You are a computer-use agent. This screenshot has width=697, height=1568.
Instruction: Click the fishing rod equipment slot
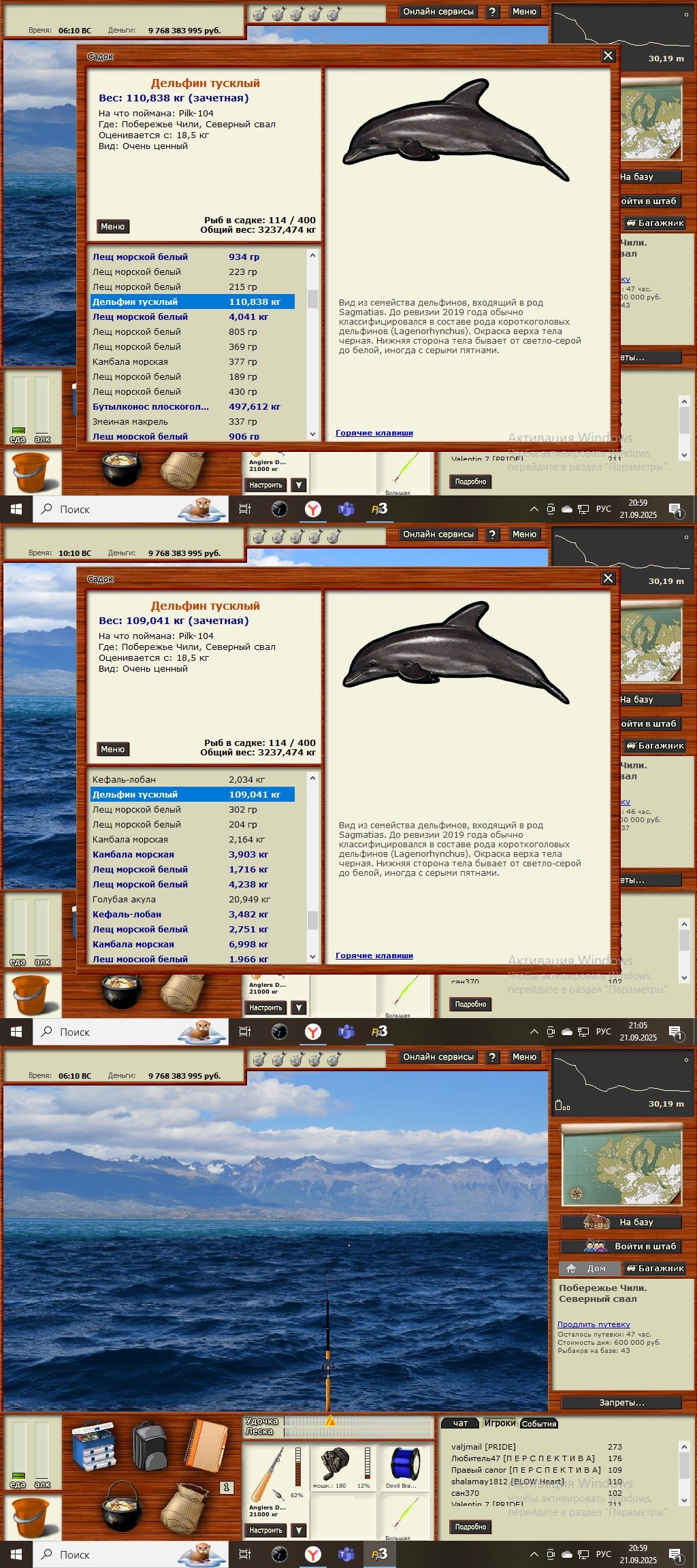270,1475
